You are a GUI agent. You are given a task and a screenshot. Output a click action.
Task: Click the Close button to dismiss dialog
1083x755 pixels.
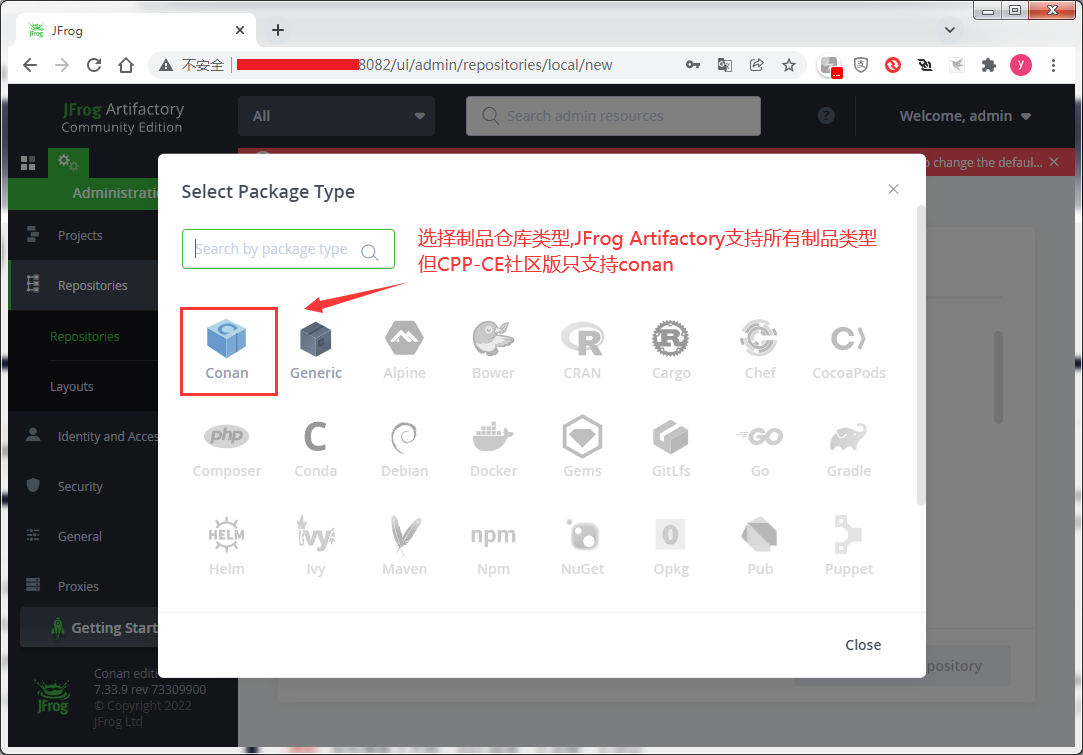coord(862,645)
